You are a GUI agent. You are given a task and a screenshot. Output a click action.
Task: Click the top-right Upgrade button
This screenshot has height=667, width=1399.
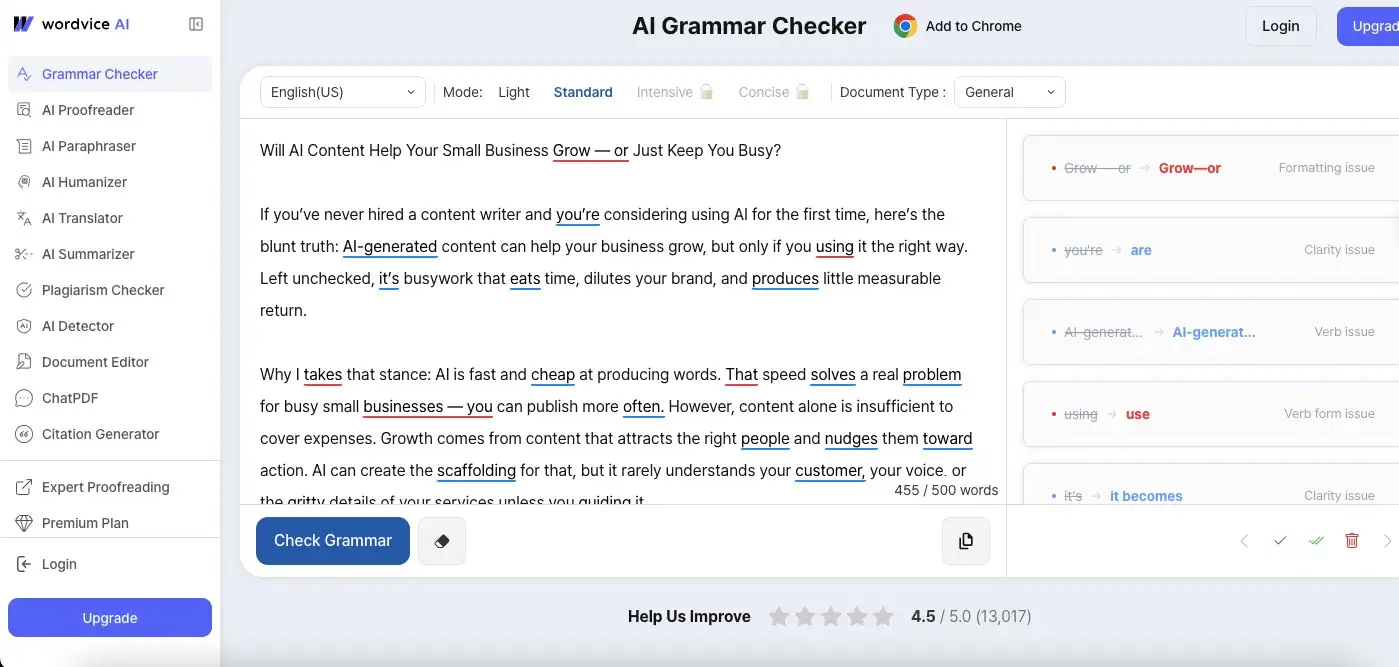point(1369,26)
